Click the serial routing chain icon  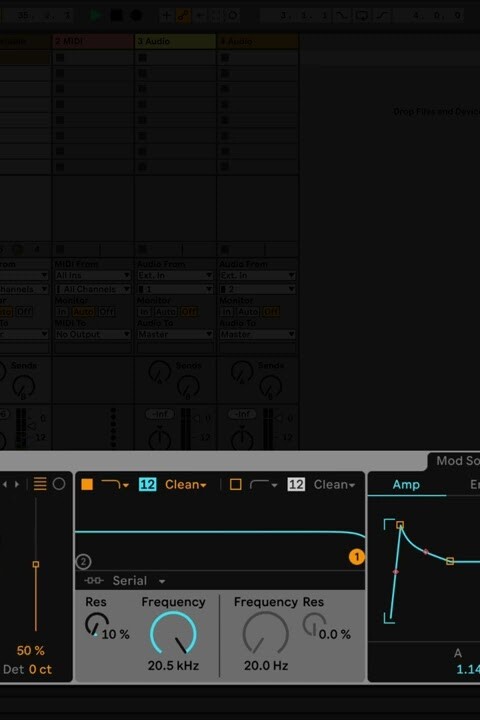tap(94, 581)
